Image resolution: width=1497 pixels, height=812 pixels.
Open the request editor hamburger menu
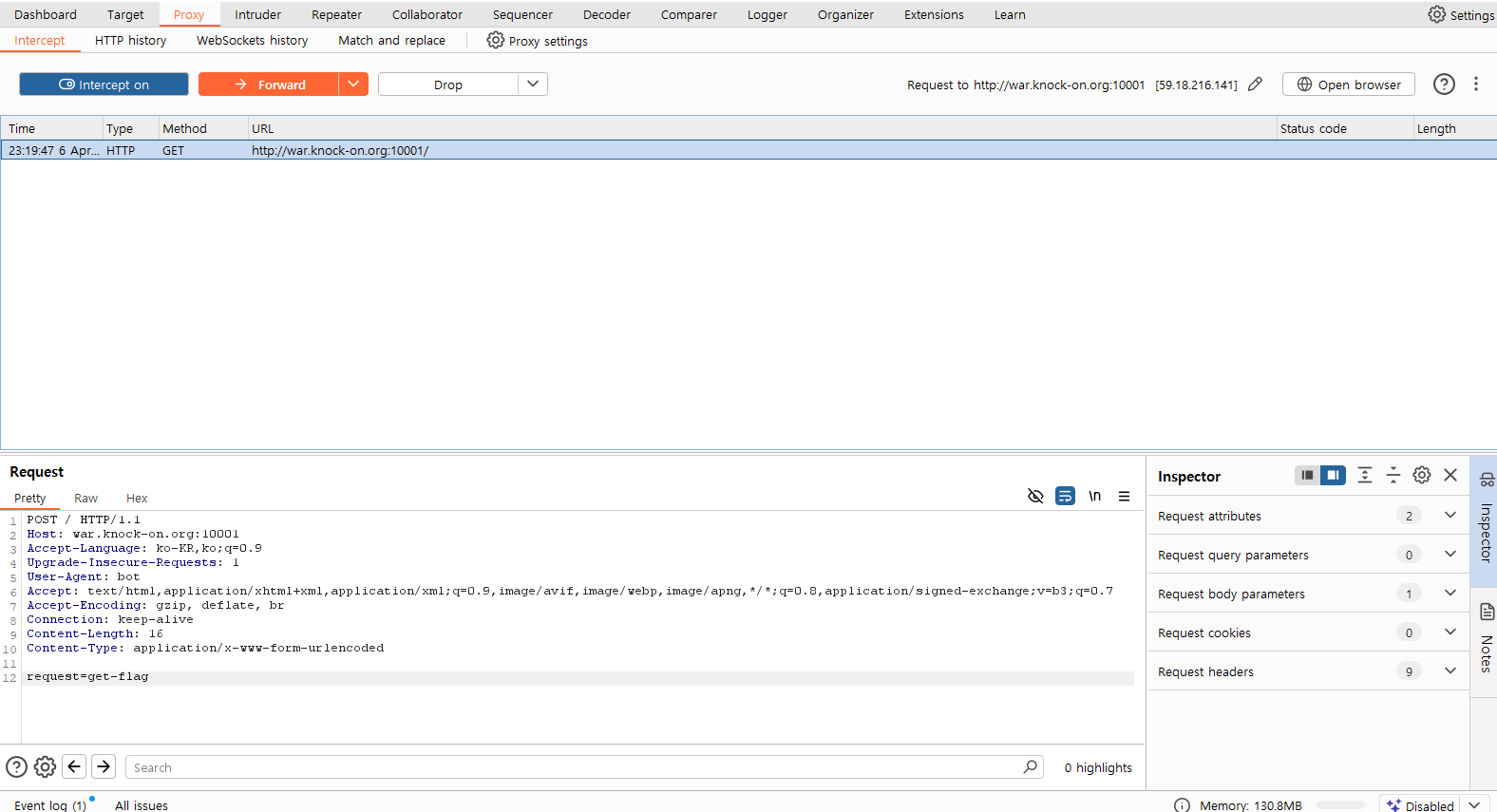(x=1124, y=496)
